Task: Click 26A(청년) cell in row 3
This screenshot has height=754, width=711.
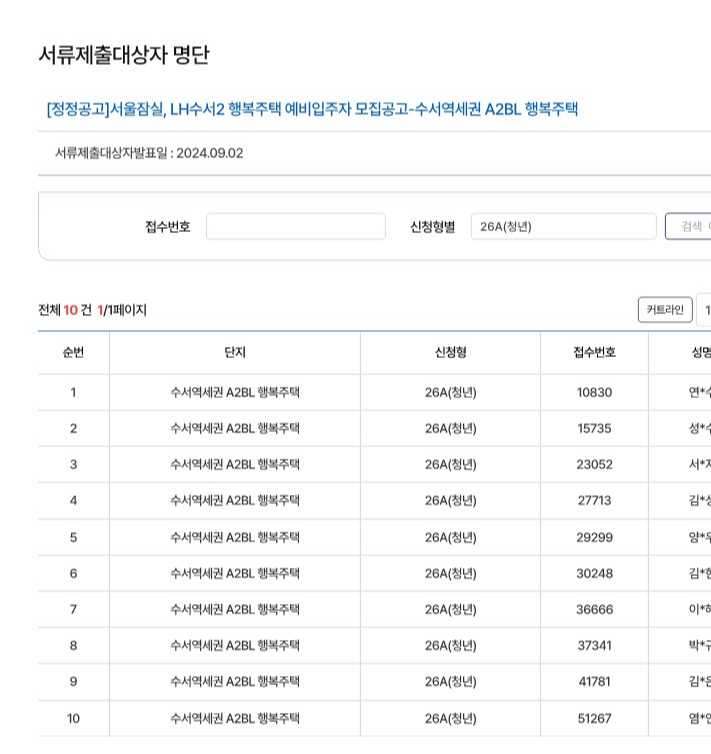Action: [x=450, y=465]
